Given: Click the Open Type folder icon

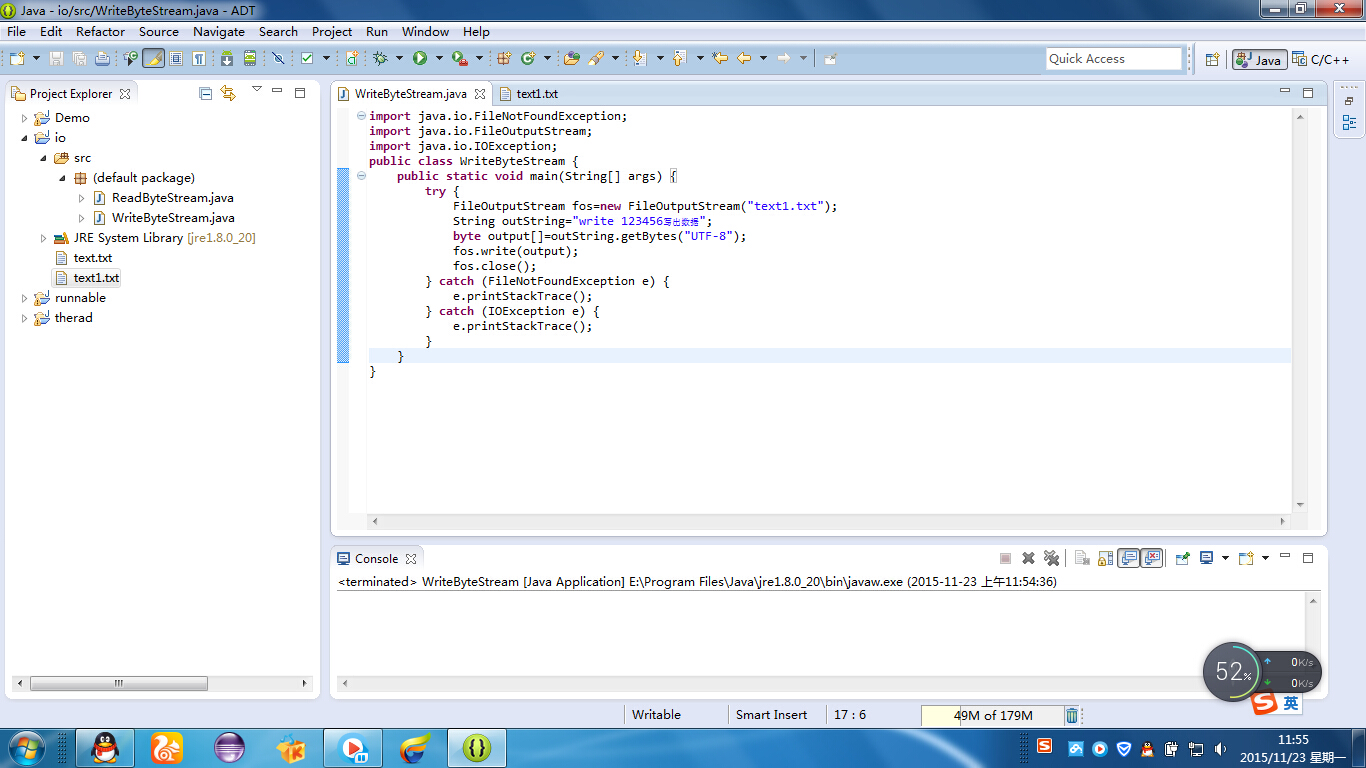Looking at the screenshot, I should pyautogui.click(x=571, y=59).
